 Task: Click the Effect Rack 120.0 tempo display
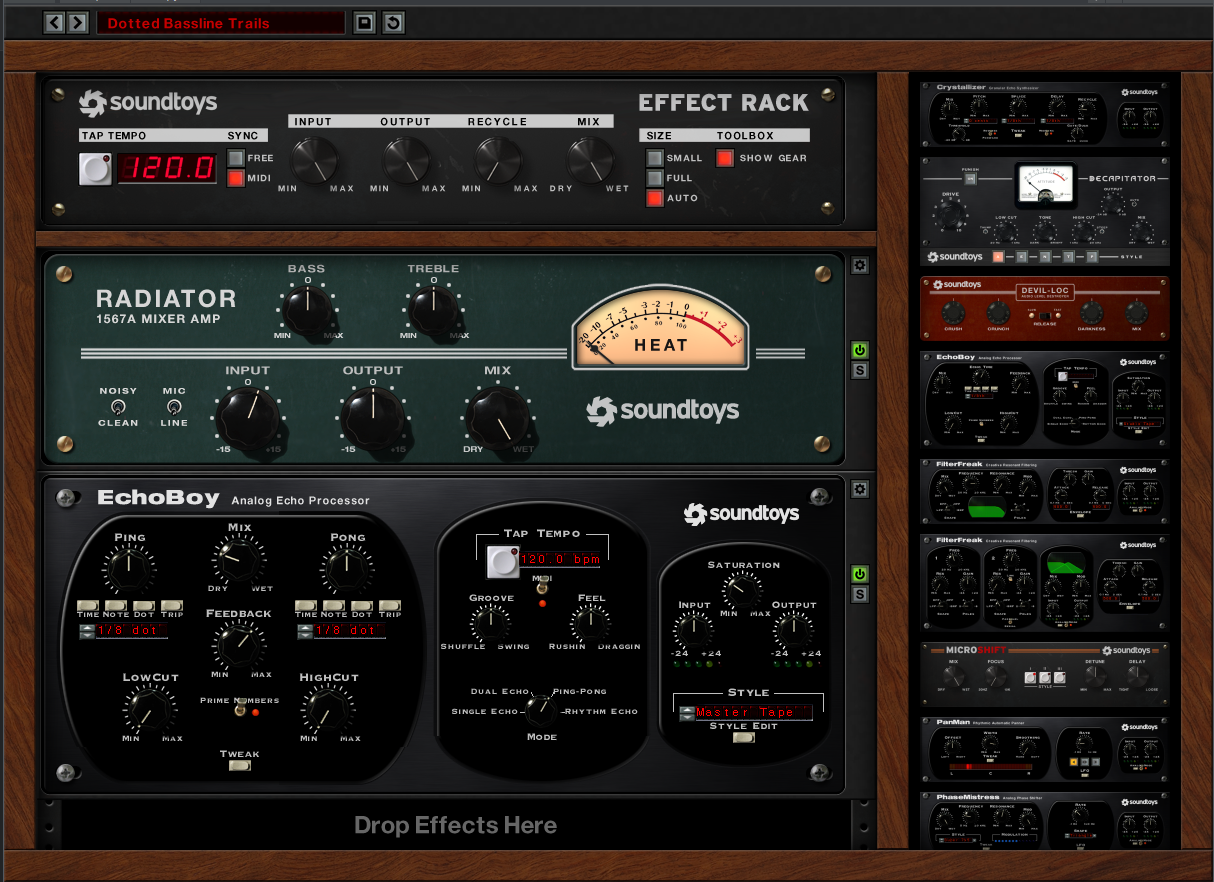(x=167, y=167)
